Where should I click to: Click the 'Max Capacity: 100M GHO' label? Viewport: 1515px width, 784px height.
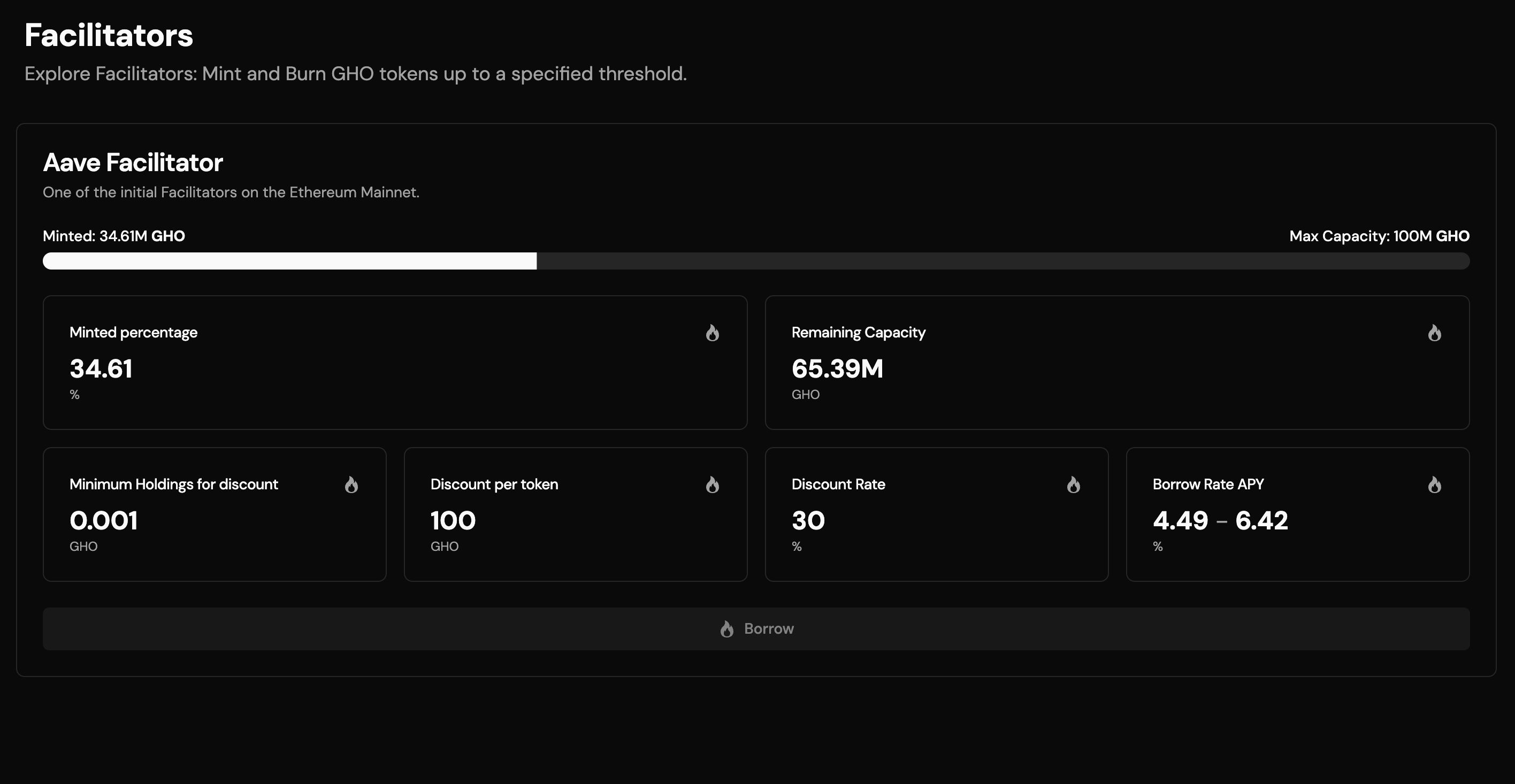1379,236
